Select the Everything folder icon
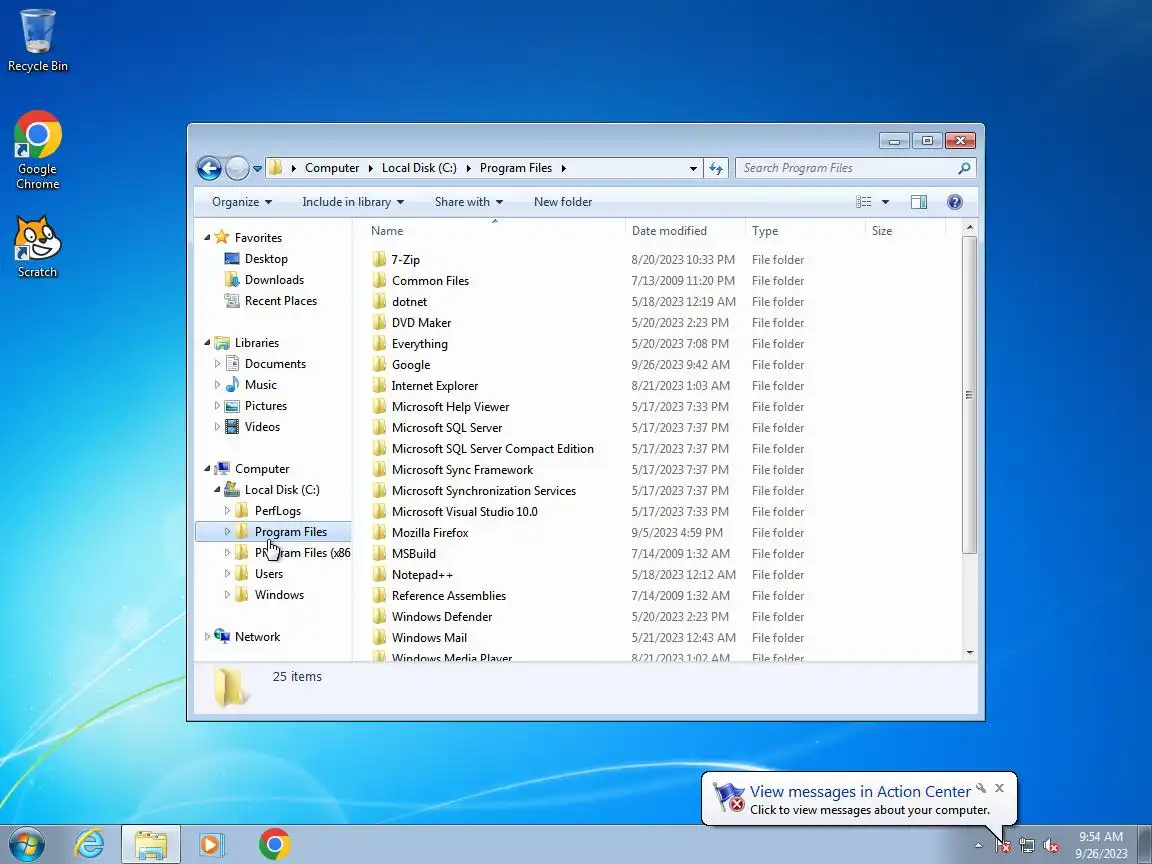 click(x=379, y=343)
